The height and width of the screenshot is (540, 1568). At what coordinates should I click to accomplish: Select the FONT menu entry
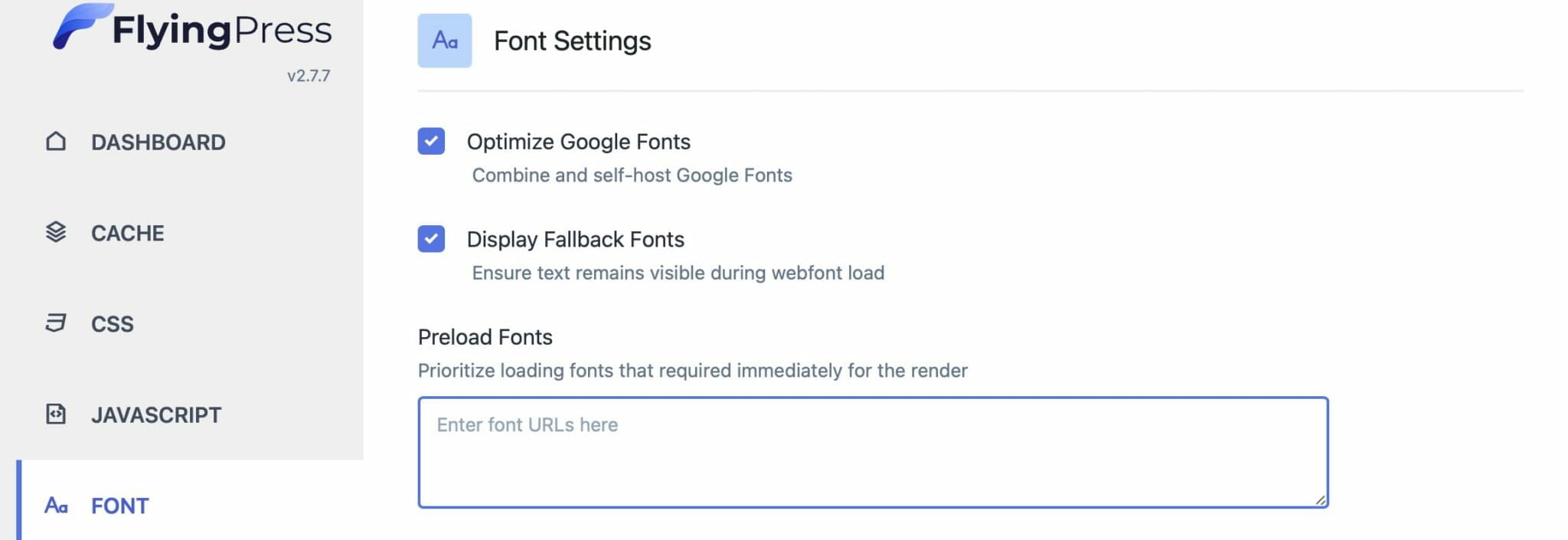click(120, 506)
